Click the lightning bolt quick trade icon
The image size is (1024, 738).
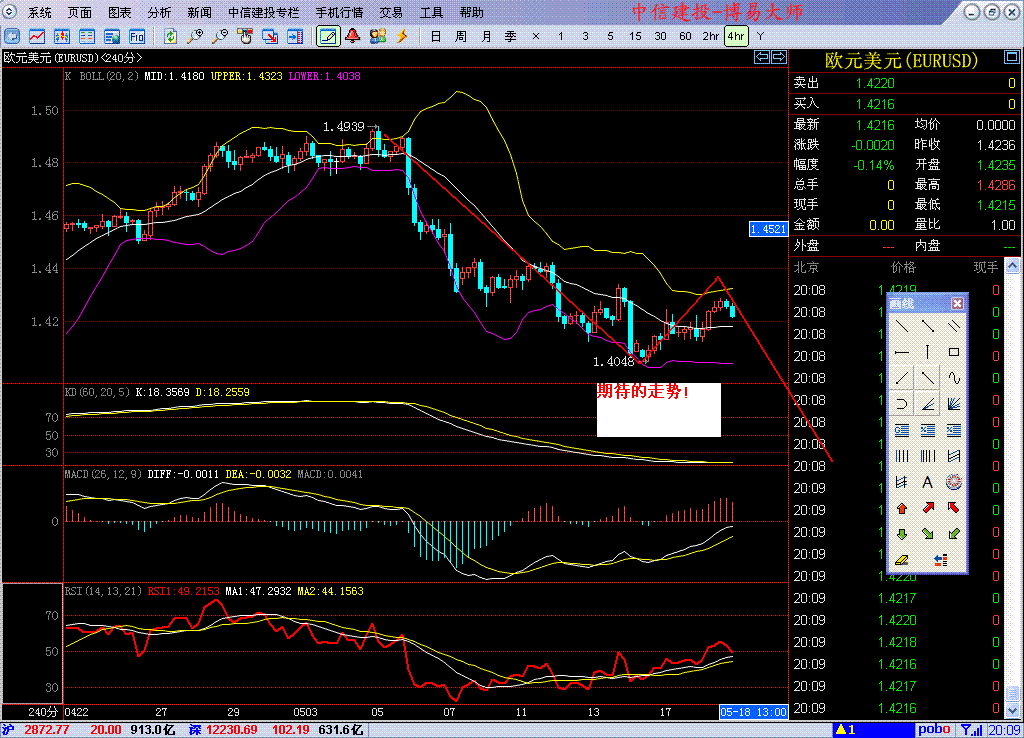tap(402, 36)
